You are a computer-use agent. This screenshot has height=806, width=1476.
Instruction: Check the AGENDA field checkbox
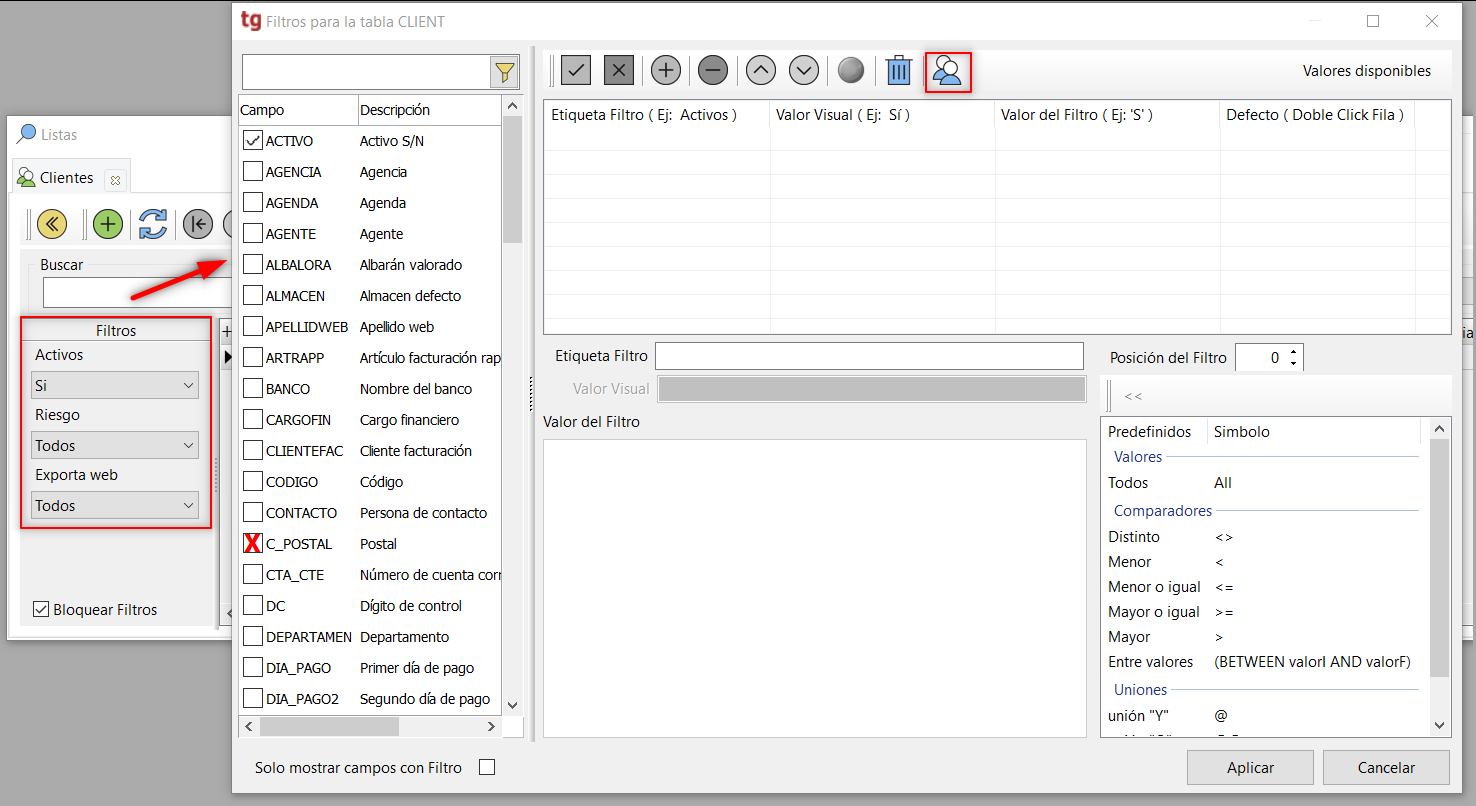pyautogui.click(x=253, y=203)
